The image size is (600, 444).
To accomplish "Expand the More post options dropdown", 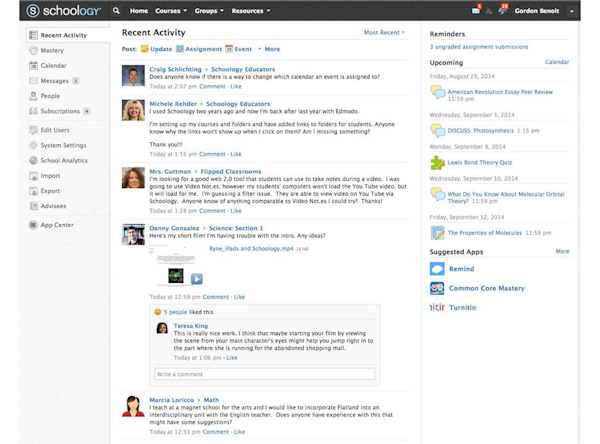I will (x=269, y=49).
